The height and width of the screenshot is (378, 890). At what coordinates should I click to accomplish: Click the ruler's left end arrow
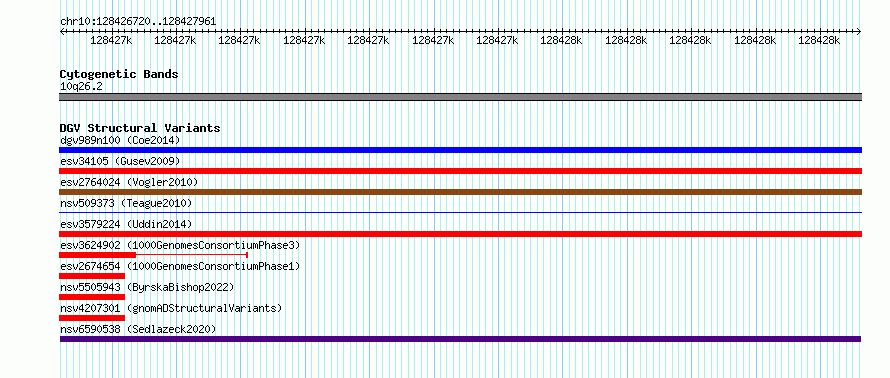[x=62, y=32]
